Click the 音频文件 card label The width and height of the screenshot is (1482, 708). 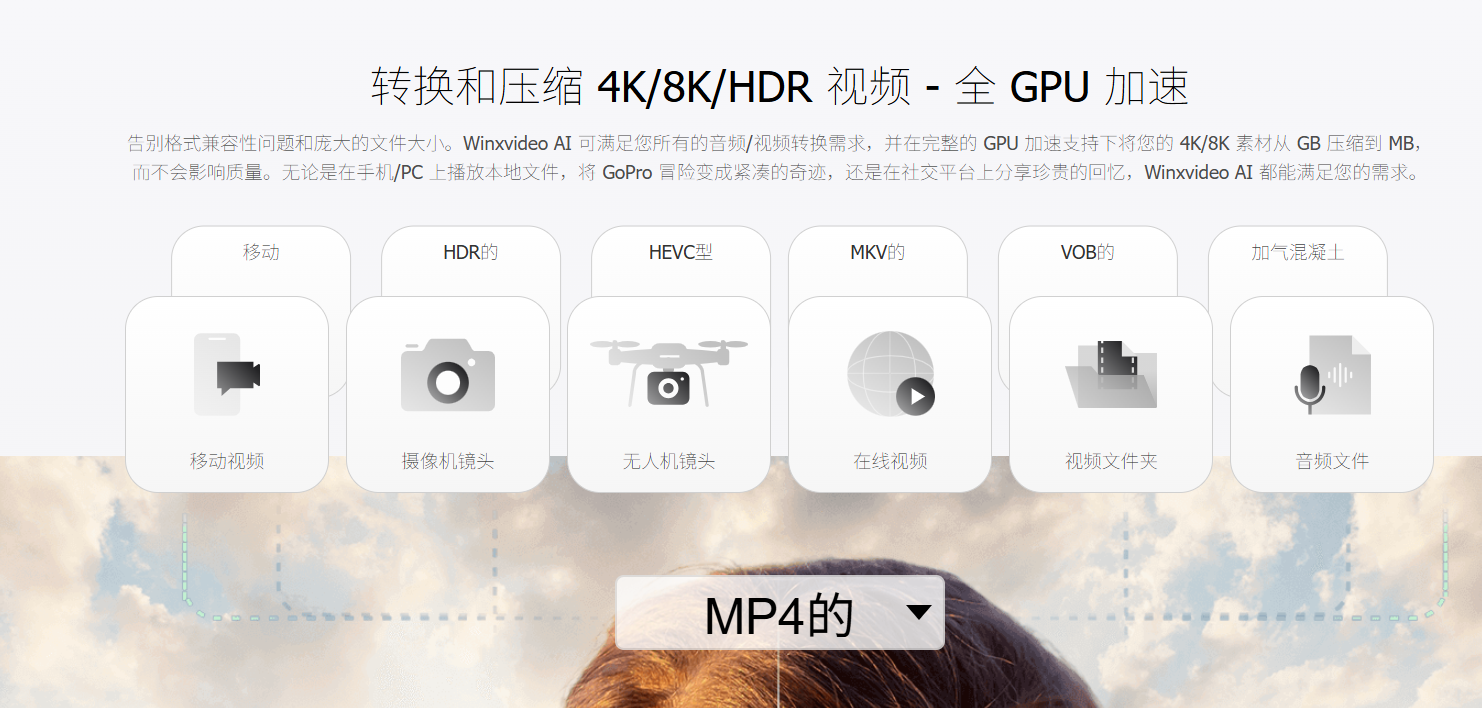1332,461
